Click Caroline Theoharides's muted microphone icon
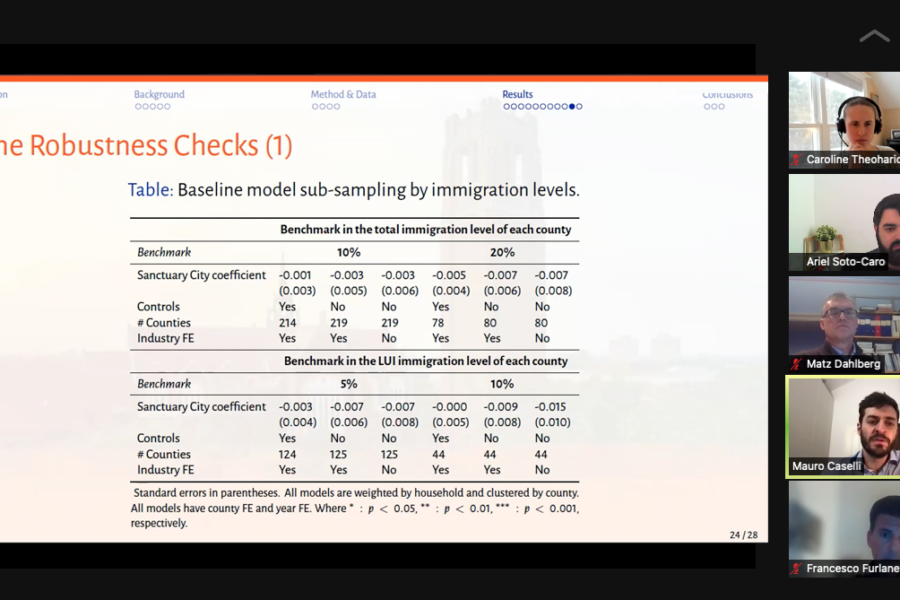 (x=797, y=160)
